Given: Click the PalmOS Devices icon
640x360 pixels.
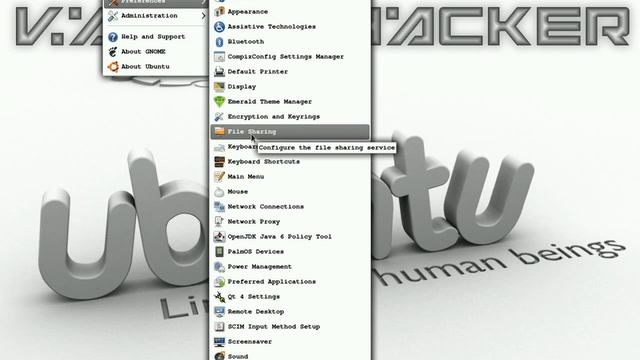Looking at the screenshot, I should (x=219, y=251).
